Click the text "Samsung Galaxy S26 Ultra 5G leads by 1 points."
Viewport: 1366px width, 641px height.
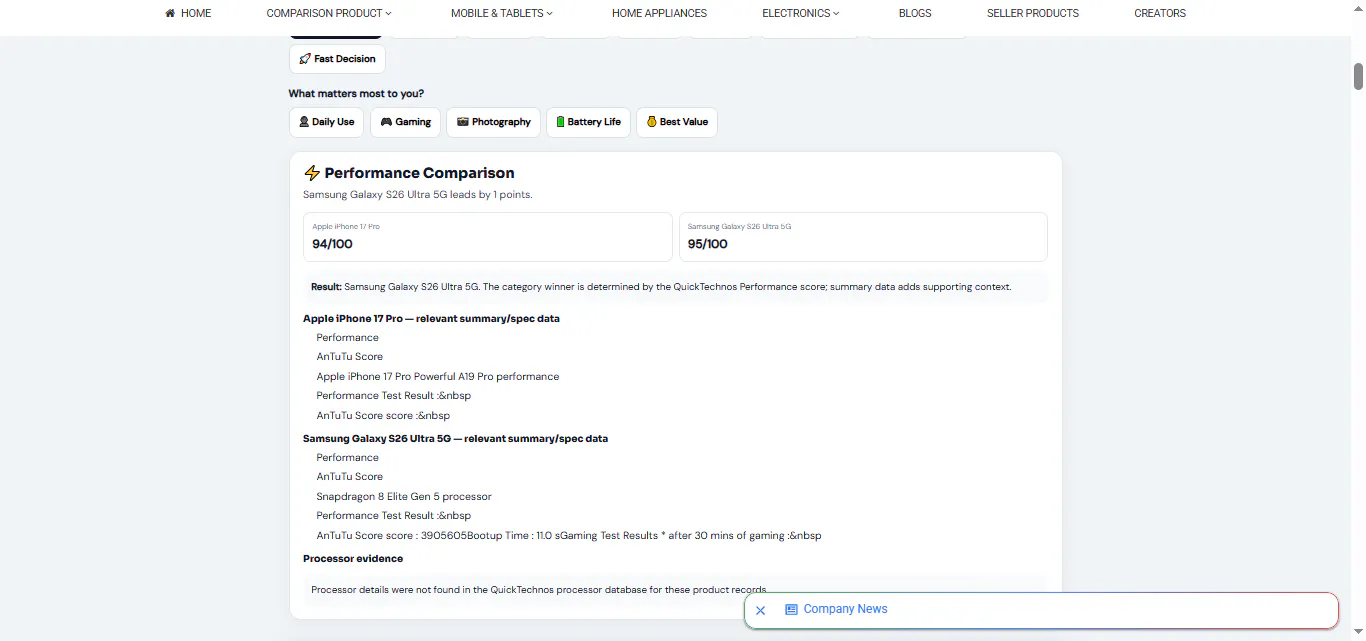[418, 195]
